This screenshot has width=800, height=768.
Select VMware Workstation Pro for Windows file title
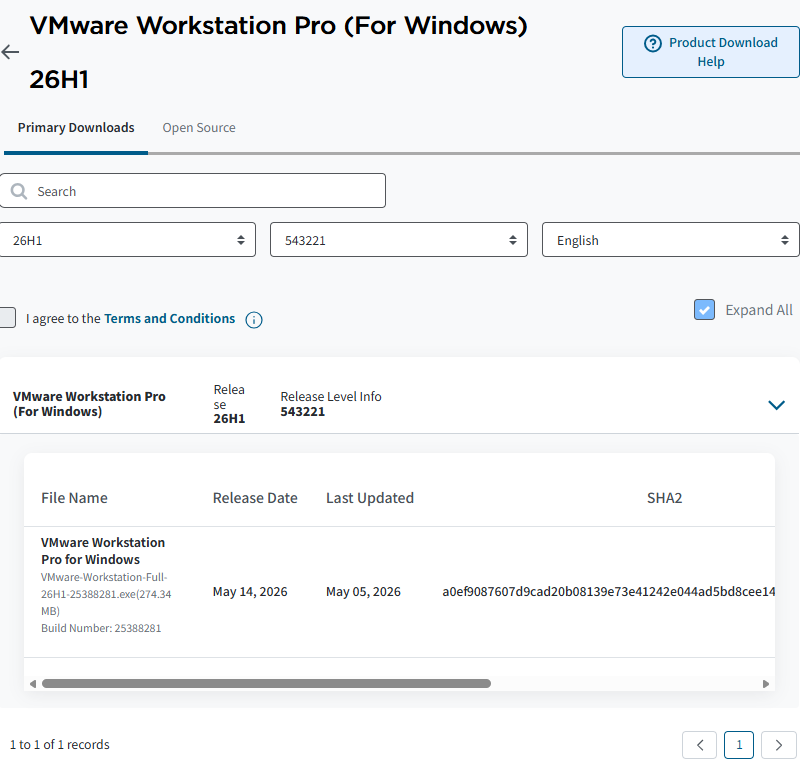click(103, 551)
